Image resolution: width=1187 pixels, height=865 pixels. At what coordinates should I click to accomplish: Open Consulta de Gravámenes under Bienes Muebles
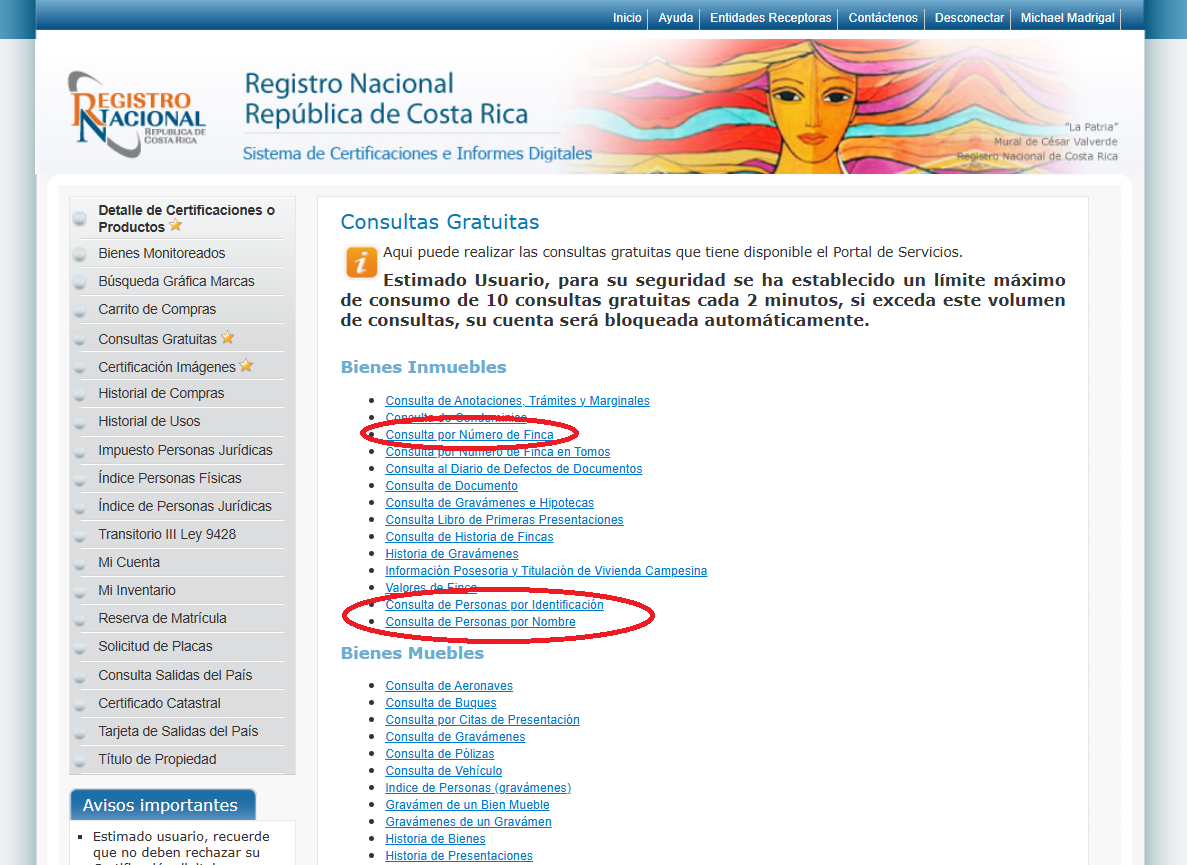click(x=455, y=736)
